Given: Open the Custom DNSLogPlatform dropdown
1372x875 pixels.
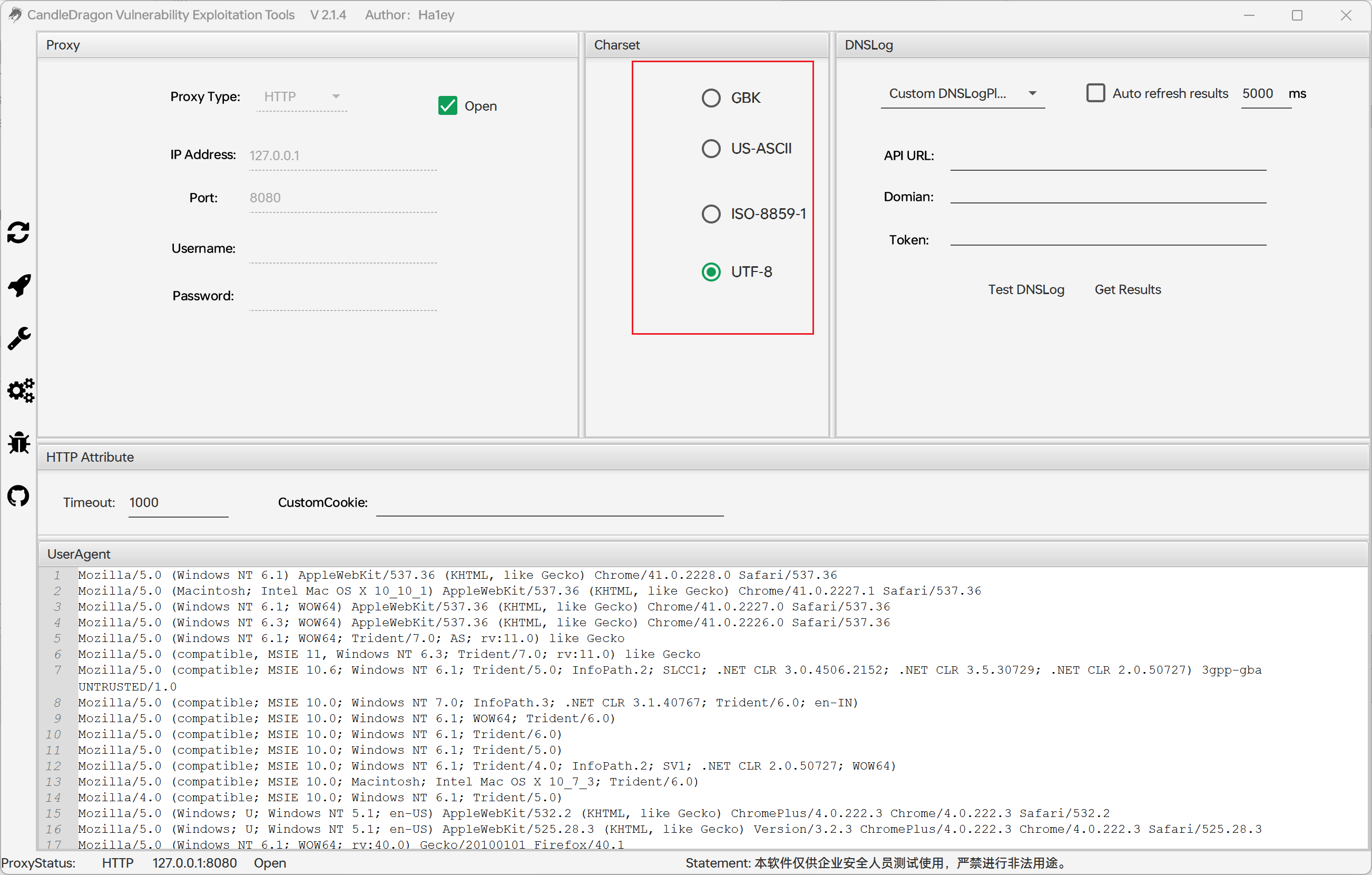Looking at the screenshot, I should [x=962, y=93].
